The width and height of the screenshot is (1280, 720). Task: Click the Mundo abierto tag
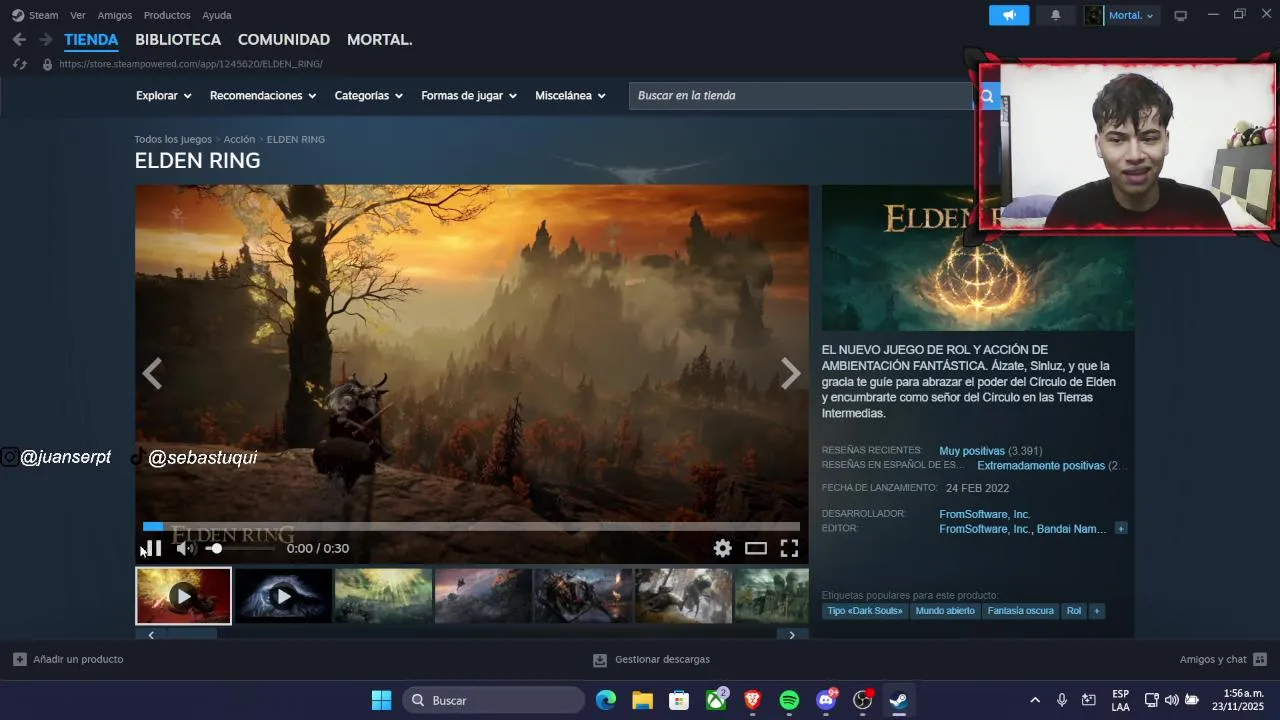pyautogui.click(x=945, y=611)
